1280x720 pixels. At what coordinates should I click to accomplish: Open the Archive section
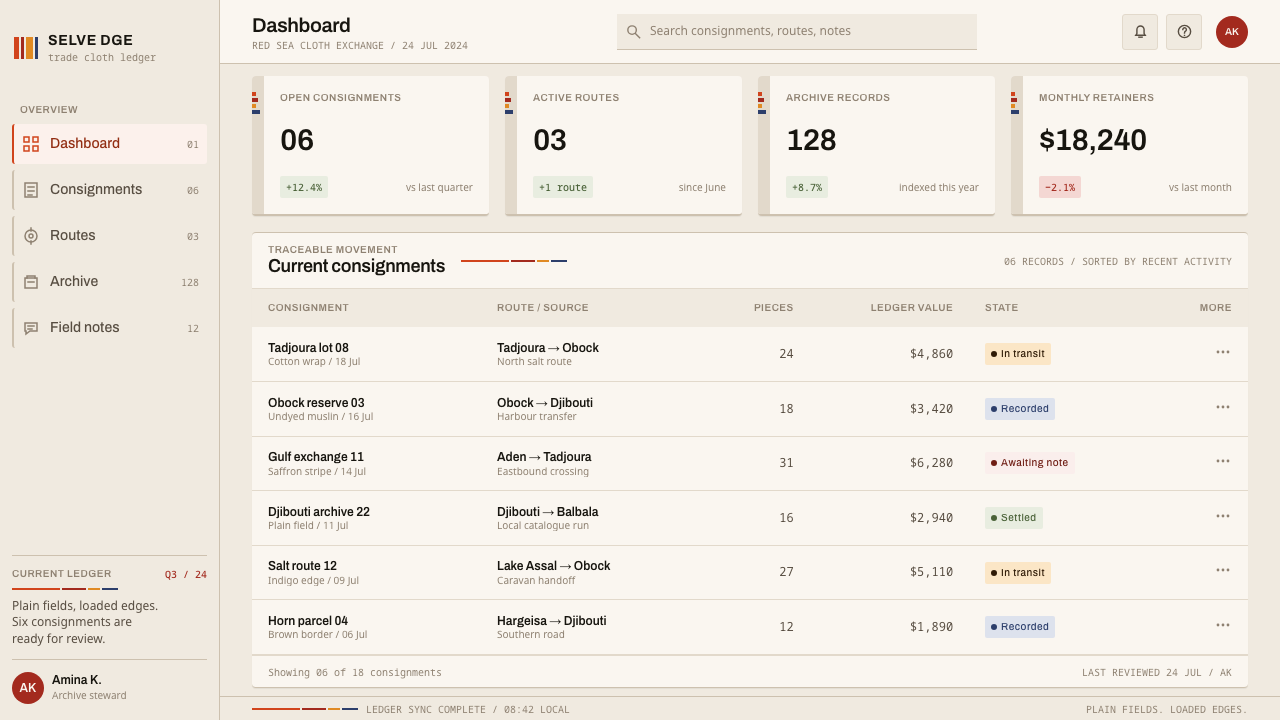[110, 282]
